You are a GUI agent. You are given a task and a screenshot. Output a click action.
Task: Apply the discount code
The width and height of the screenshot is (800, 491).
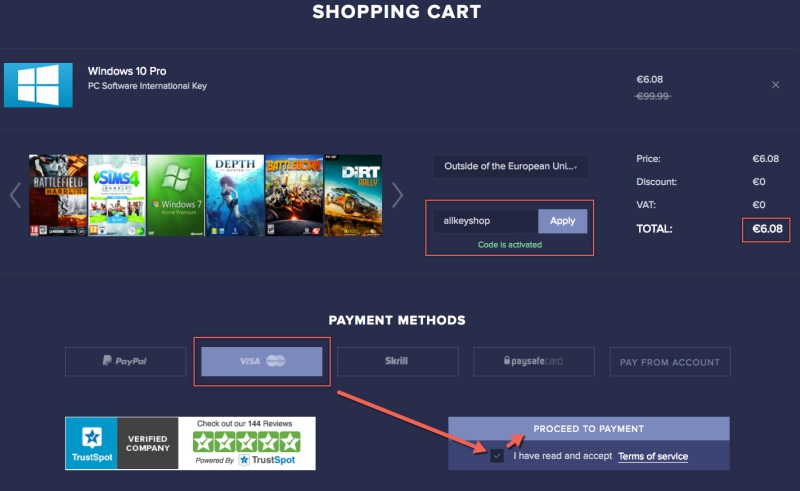[x=562, y=221]
